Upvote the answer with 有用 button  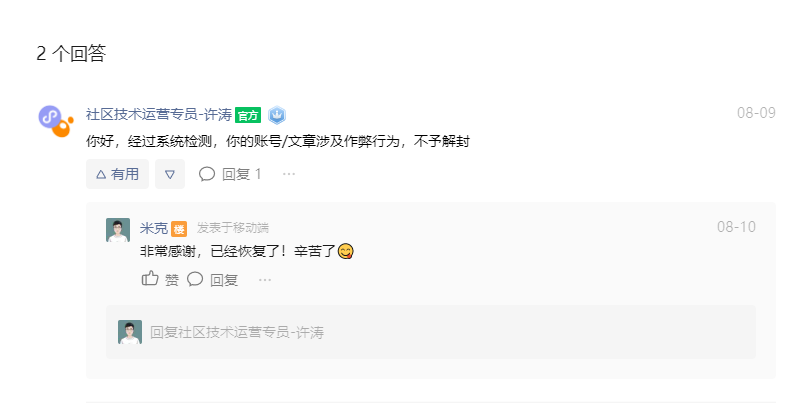tap(117, 174)
